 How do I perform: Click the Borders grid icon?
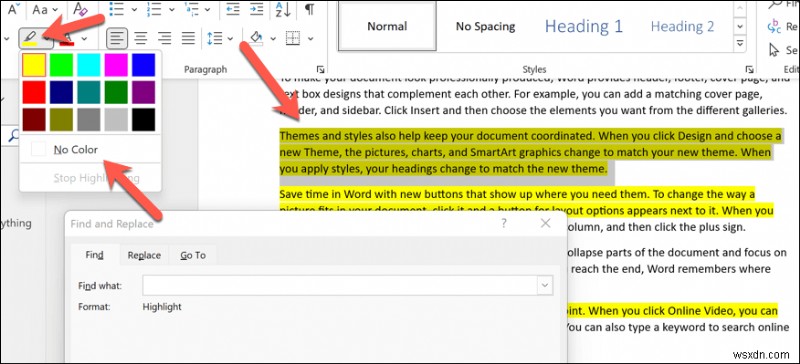pyautogui.click(x=292, y=38)
